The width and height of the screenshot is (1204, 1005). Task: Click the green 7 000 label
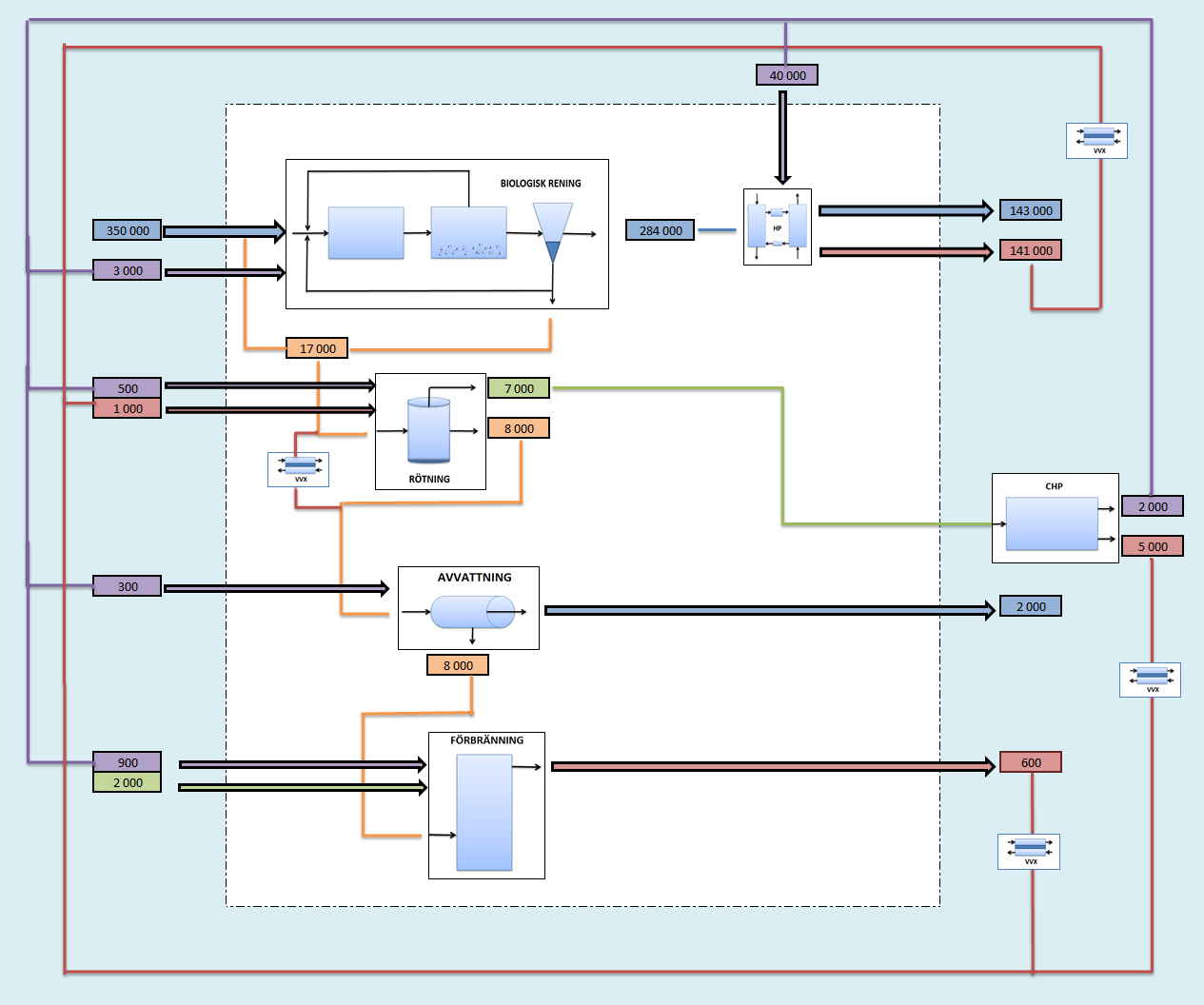(x=519, y=388)
